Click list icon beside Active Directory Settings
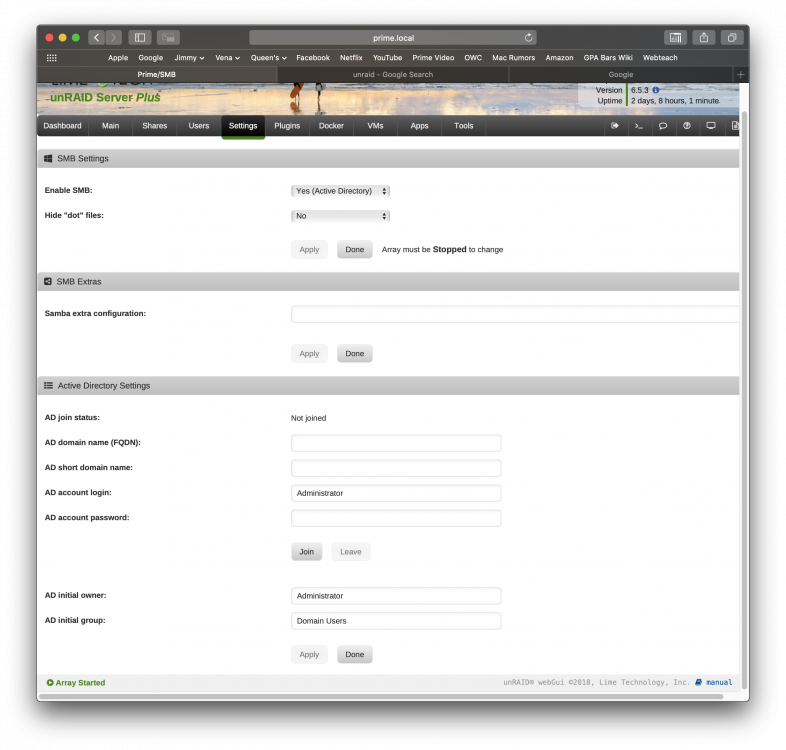This screenshot has height=750, width=786. 48,386
